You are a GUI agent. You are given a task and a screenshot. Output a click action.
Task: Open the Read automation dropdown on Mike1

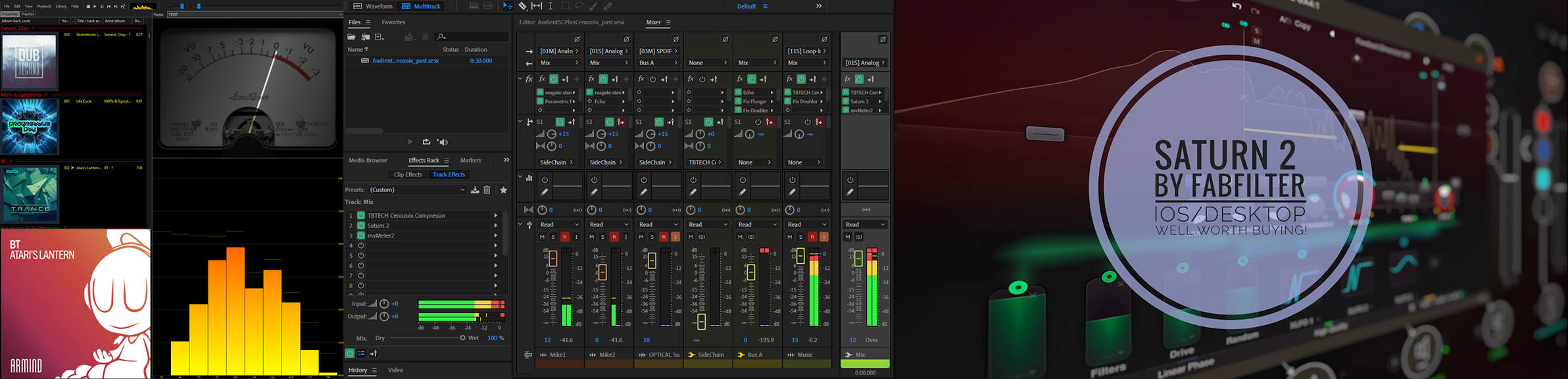click(558, 224)
